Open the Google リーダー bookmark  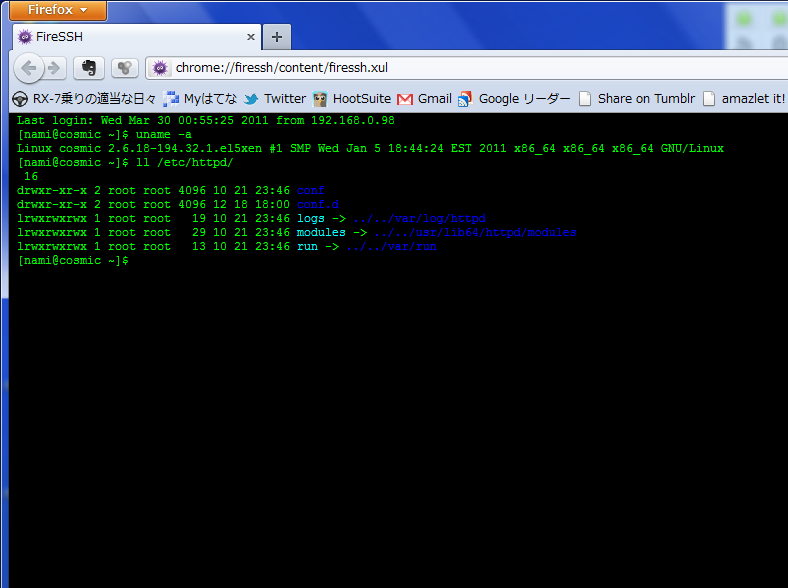point(514,99)
